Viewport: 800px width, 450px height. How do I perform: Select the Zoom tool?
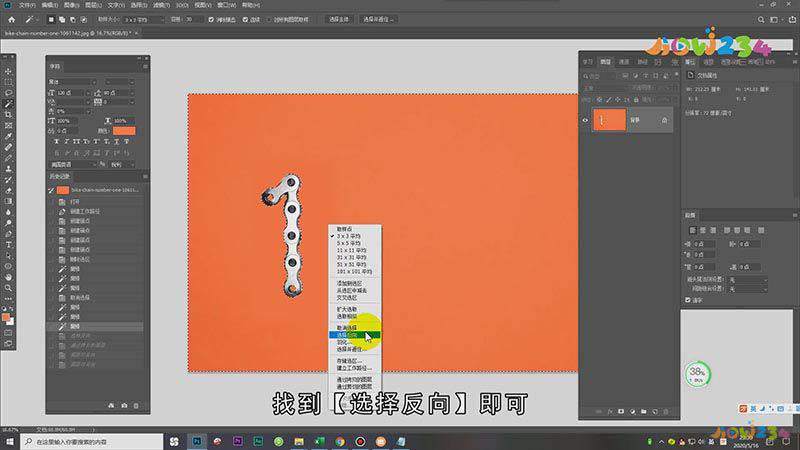tap(8, 288)
